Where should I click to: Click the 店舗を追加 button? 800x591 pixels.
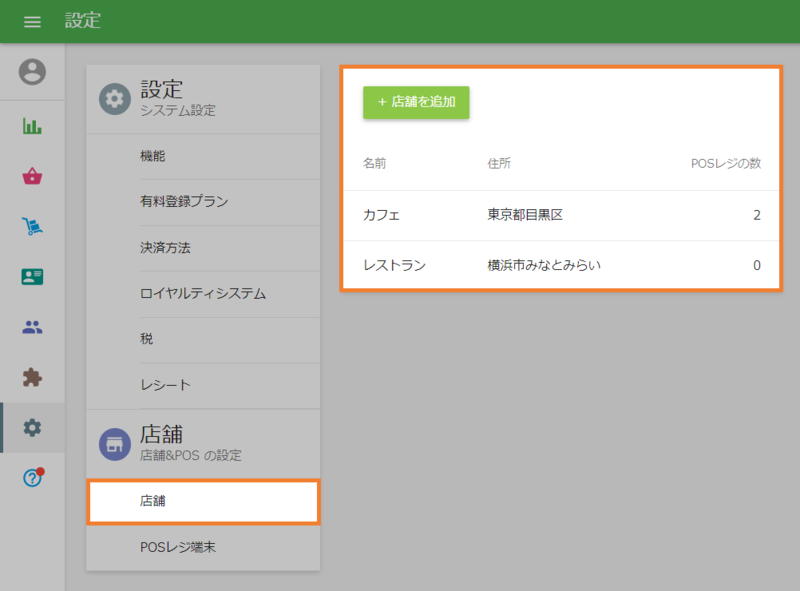point(416,102)
